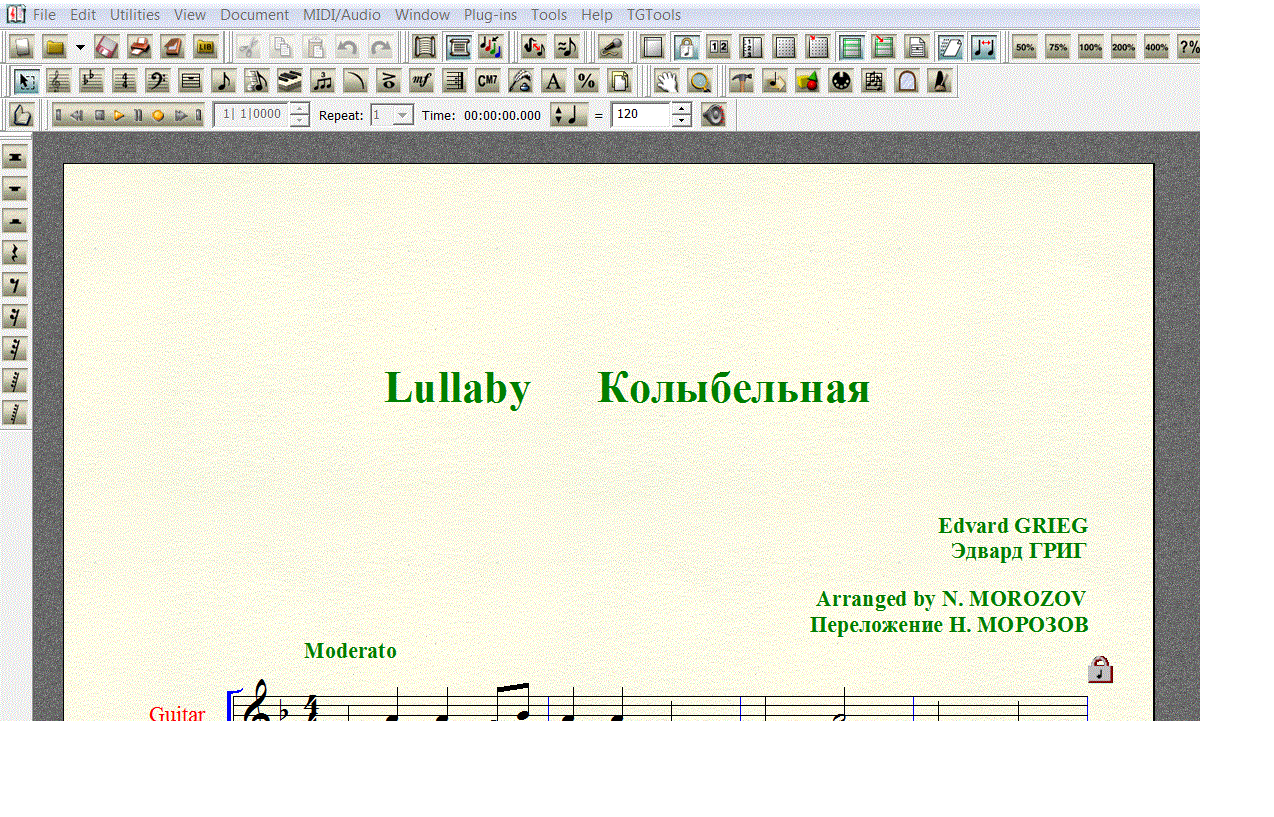This screenshot has width=1274, height=817.
Task: Set zoom to 75%
Action: click(x=1057, y=47)
